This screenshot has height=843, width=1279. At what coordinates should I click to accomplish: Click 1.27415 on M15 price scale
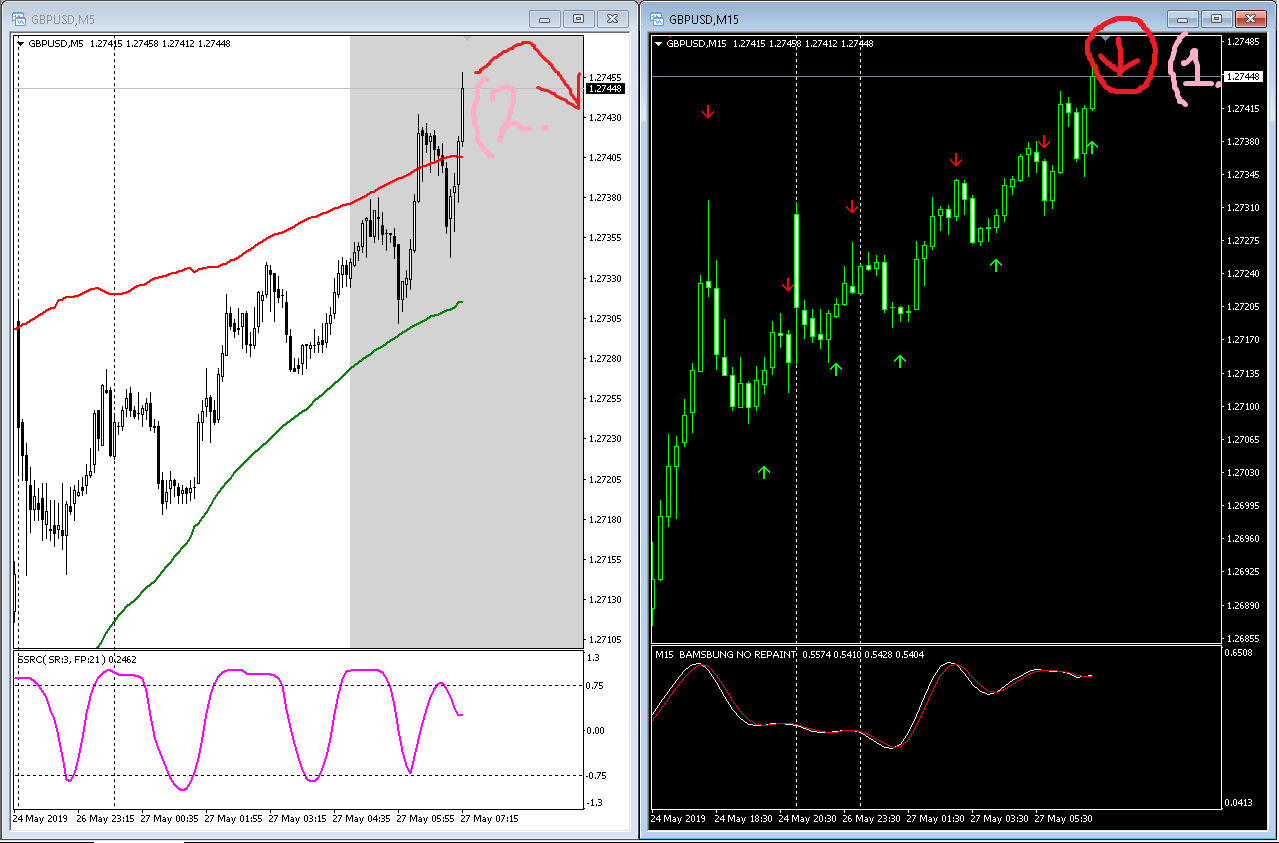coord(1245,108)
